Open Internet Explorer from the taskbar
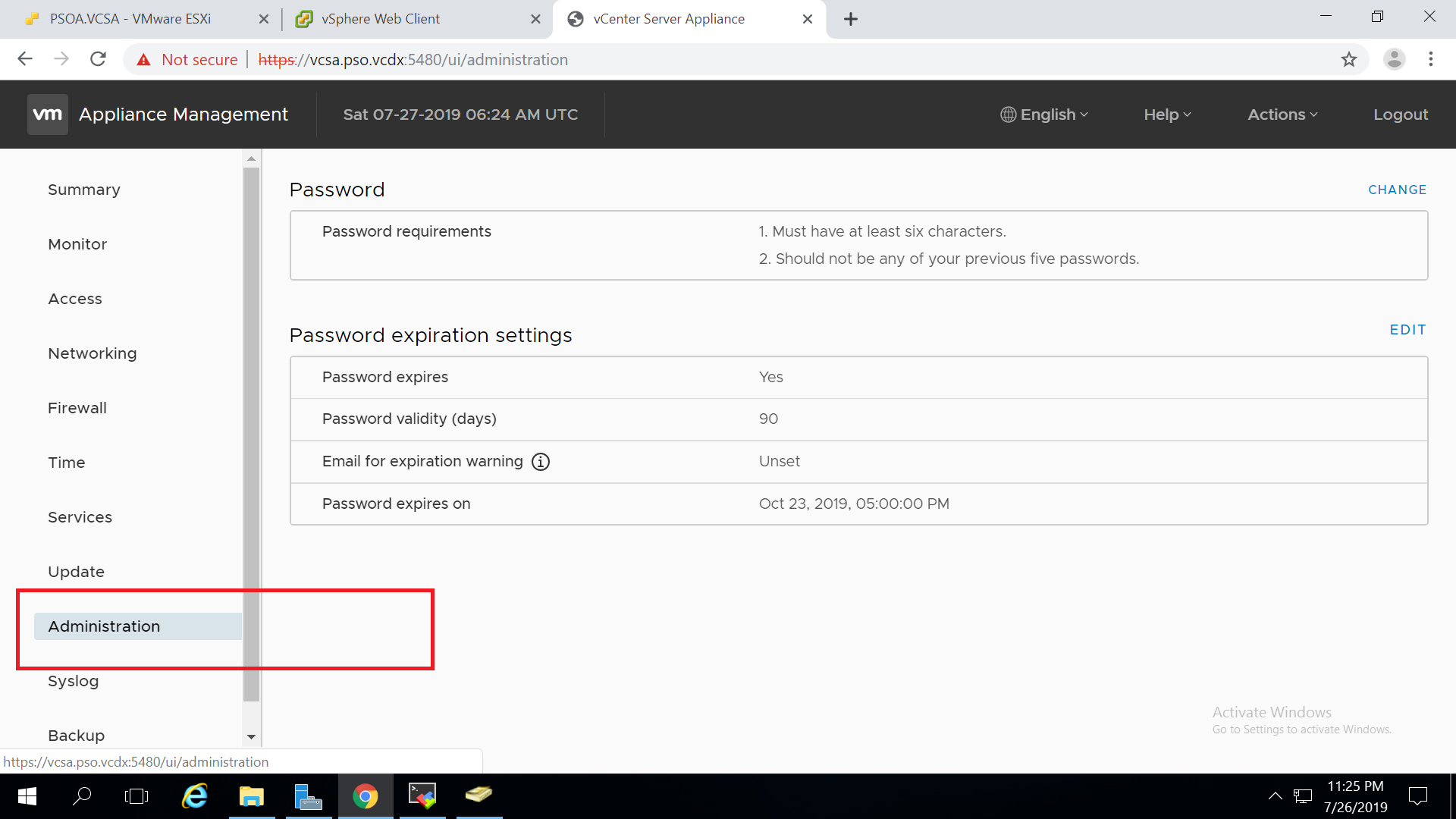Viewport: 1456px width, 819px height. coord(195,795)
